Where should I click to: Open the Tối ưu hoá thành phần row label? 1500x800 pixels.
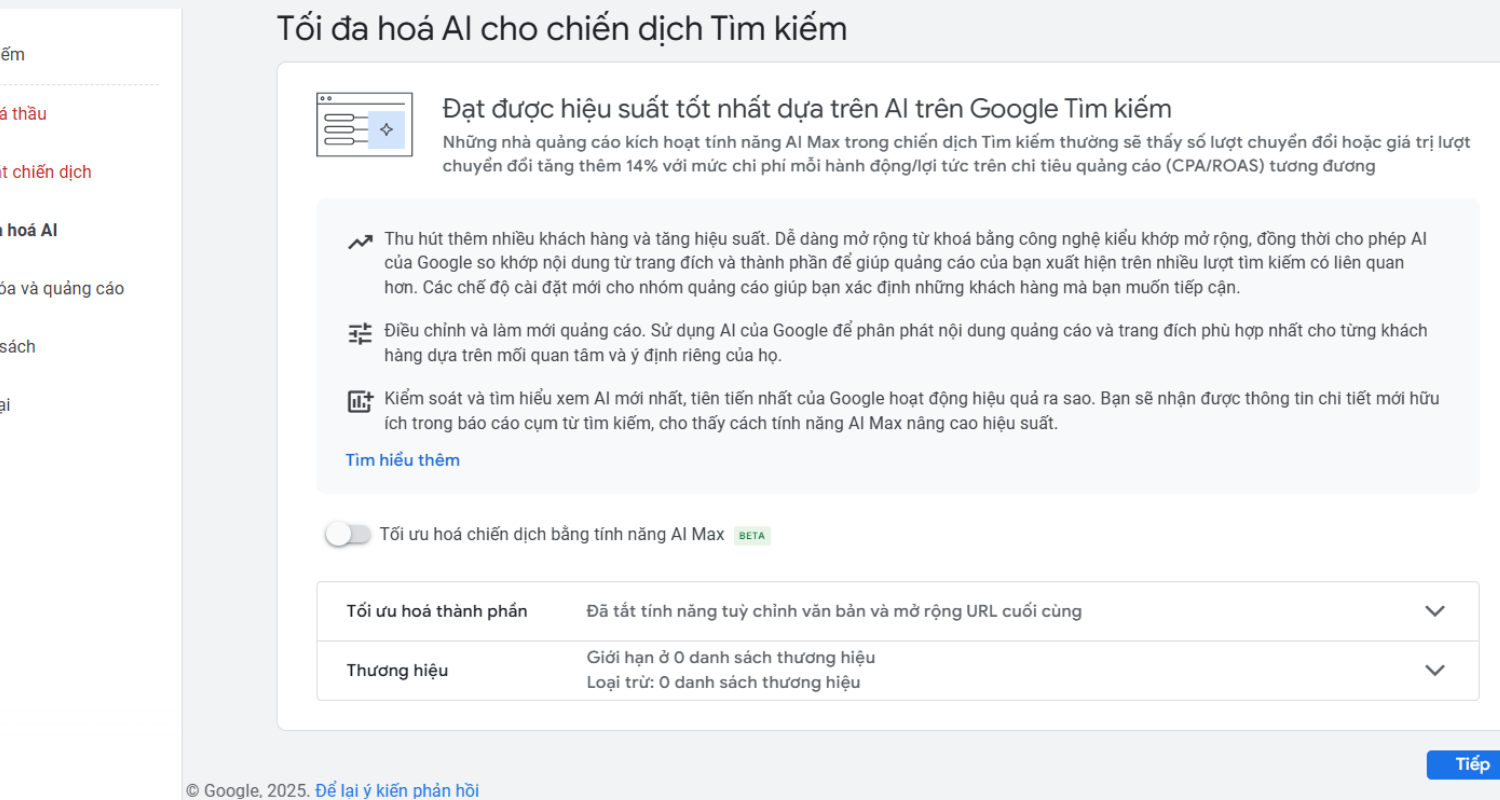pos(437,611)
